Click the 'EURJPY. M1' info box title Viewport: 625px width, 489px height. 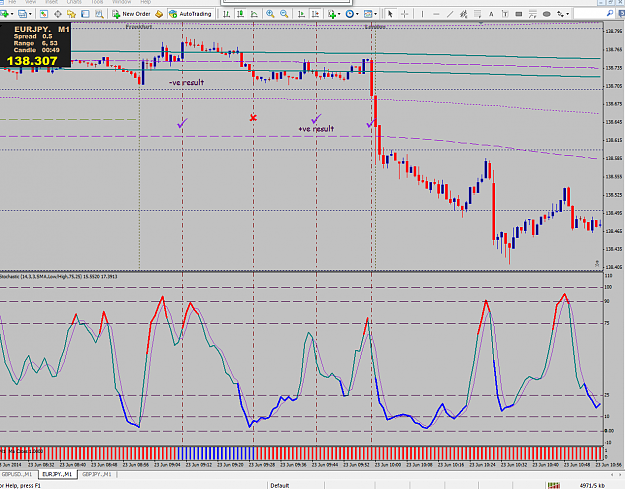(42, 29)
